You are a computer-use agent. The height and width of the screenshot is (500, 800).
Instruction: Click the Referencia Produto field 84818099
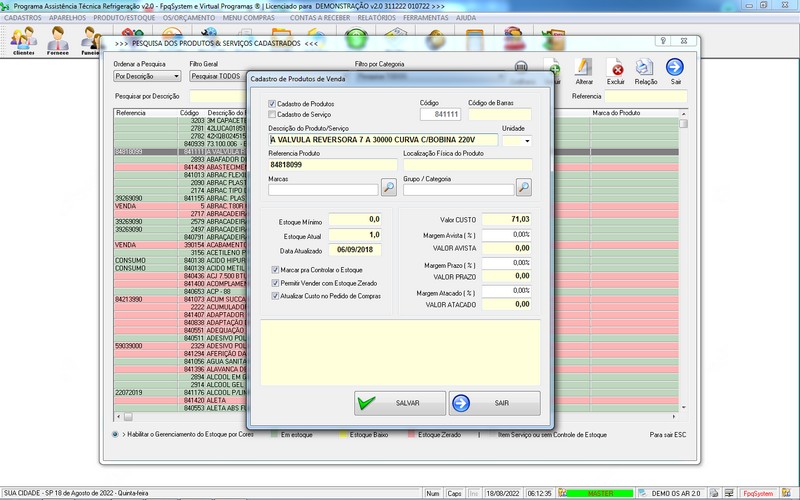tap(333, 165)
